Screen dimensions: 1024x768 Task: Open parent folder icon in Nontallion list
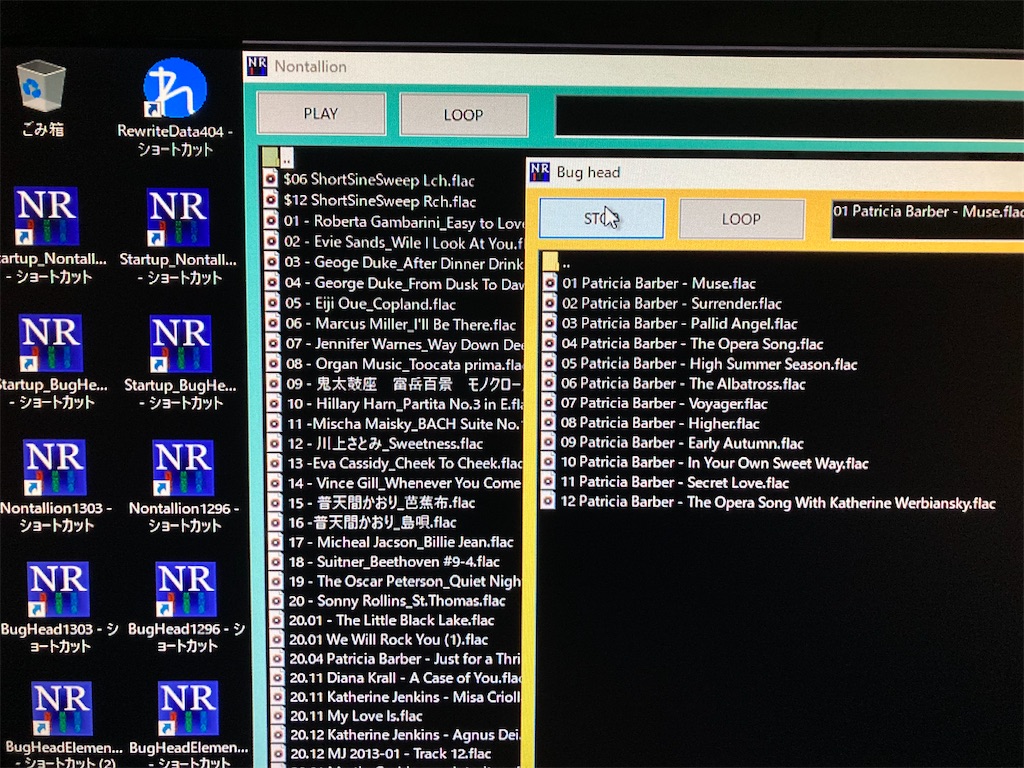click(x=270, y=157)
